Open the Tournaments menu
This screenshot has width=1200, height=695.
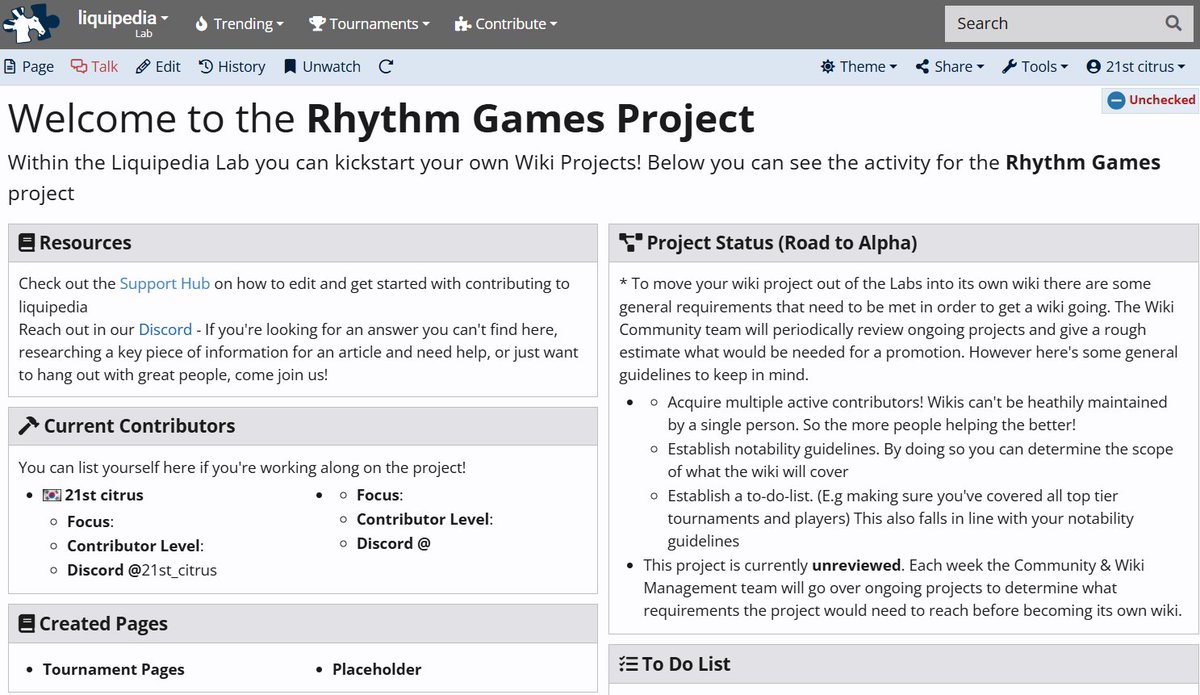pos(369,24)
